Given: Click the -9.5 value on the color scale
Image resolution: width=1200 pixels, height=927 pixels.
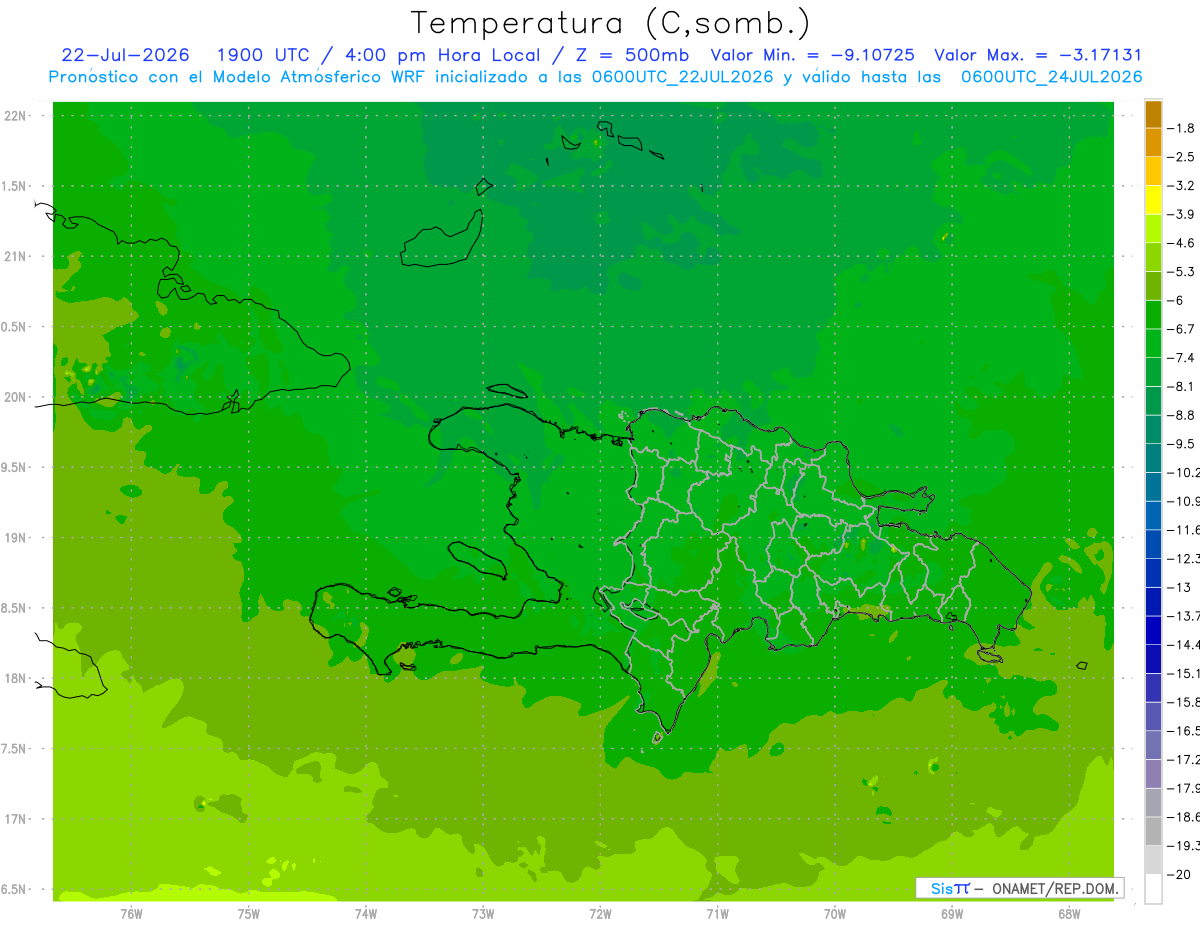Looking at the screenshot, I should [1182, 443].
